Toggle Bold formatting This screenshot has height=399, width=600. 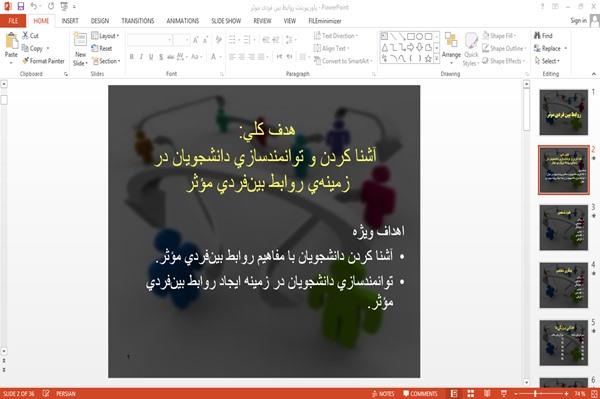tap(132, 57)
